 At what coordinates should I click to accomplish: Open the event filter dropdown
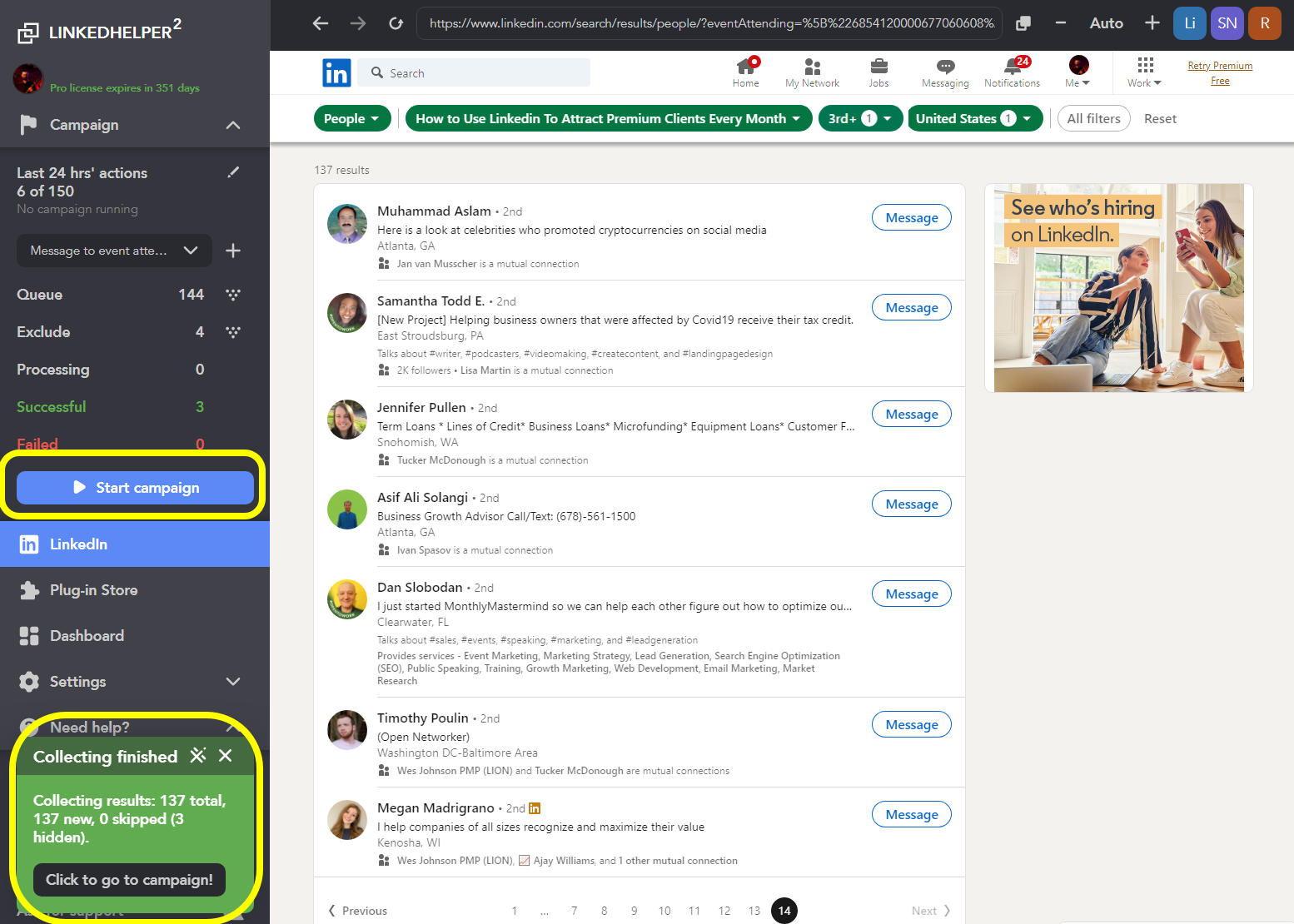608,118
